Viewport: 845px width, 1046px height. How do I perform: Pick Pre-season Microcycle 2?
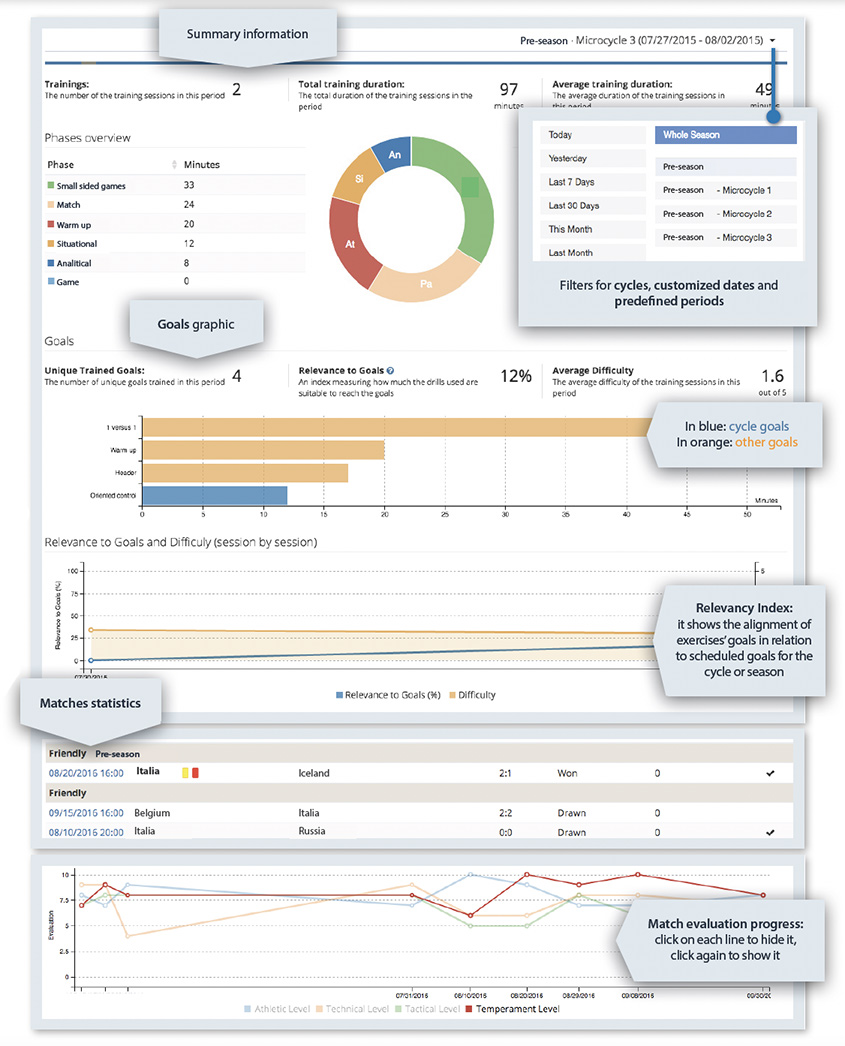[x=726, y=213]
